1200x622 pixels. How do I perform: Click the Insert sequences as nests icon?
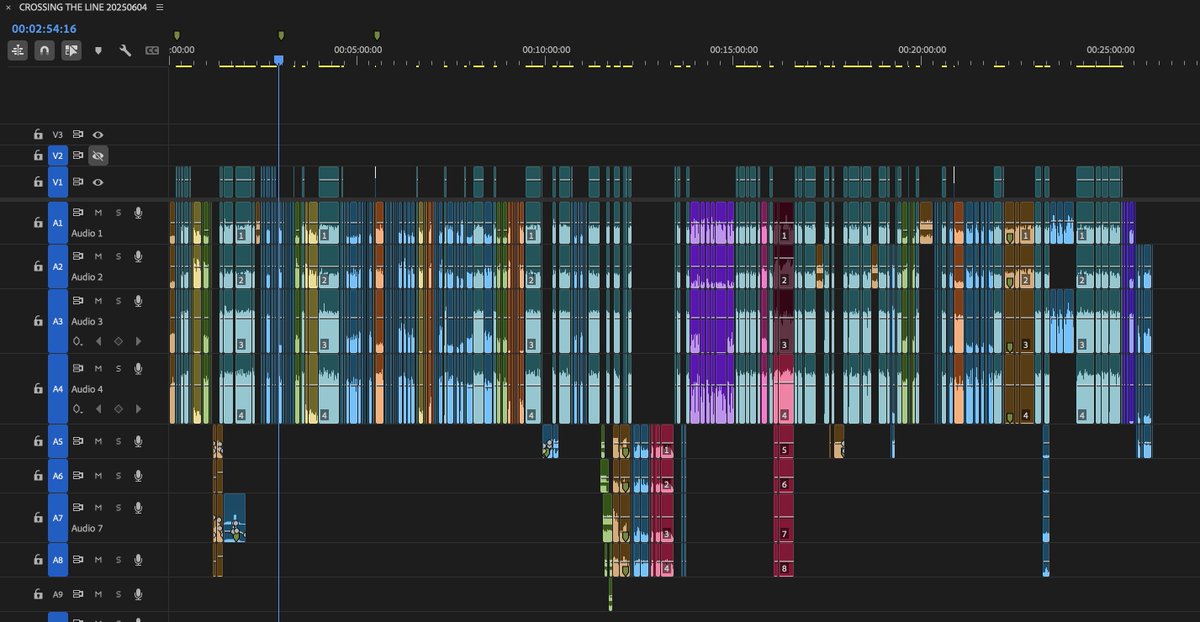pyautogui.click(x=17, y=50)
